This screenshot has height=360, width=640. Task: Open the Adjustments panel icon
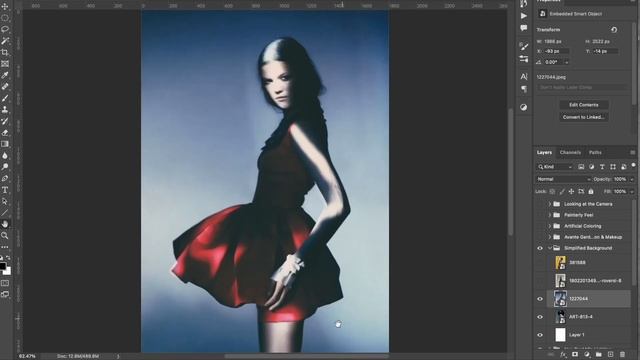[x=524, y=107]
